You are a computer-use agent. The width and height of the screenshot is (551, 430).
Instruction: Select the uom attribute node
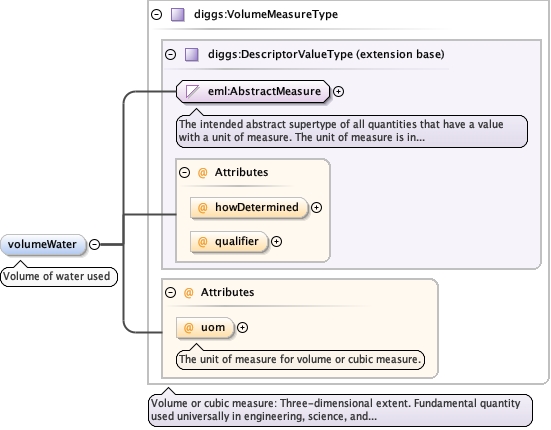coord(205,327)
